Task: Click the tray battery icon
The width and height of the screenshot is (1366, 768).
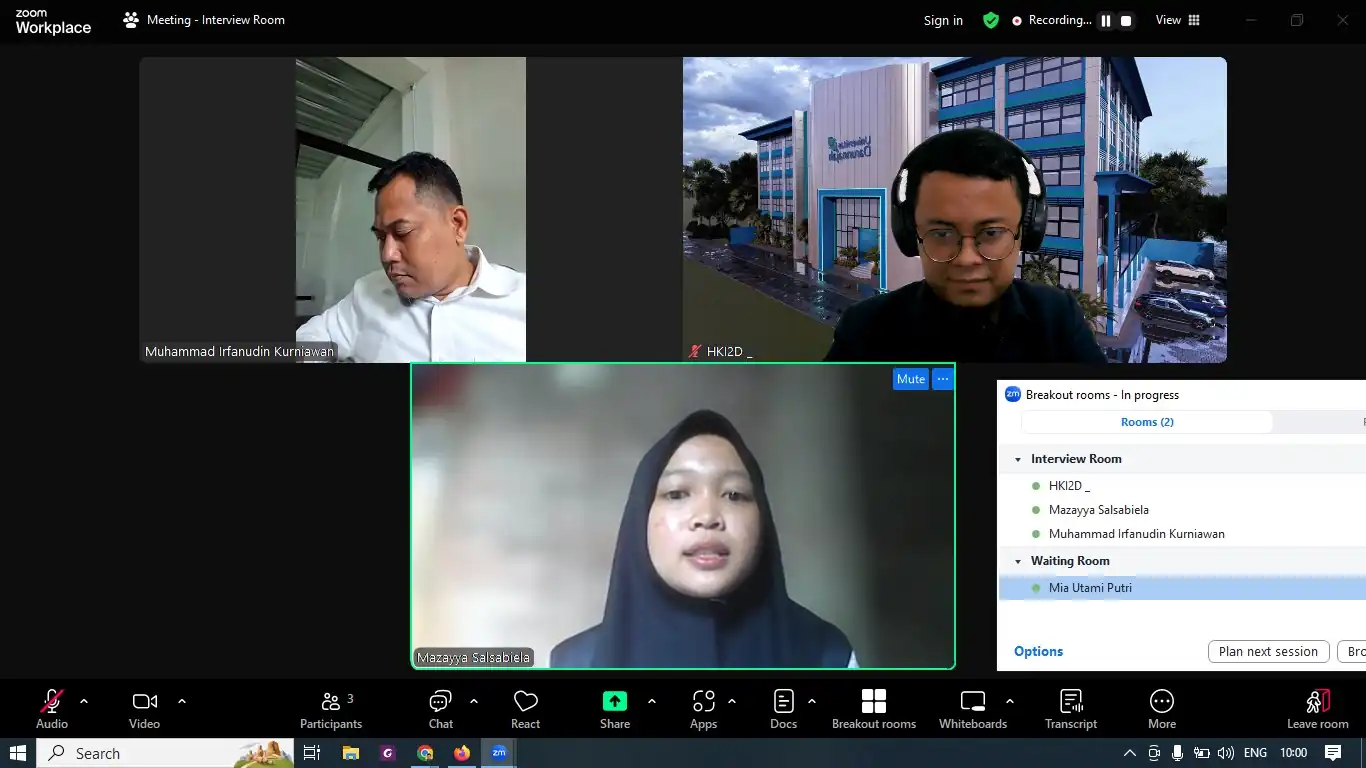Action: 1202,753
